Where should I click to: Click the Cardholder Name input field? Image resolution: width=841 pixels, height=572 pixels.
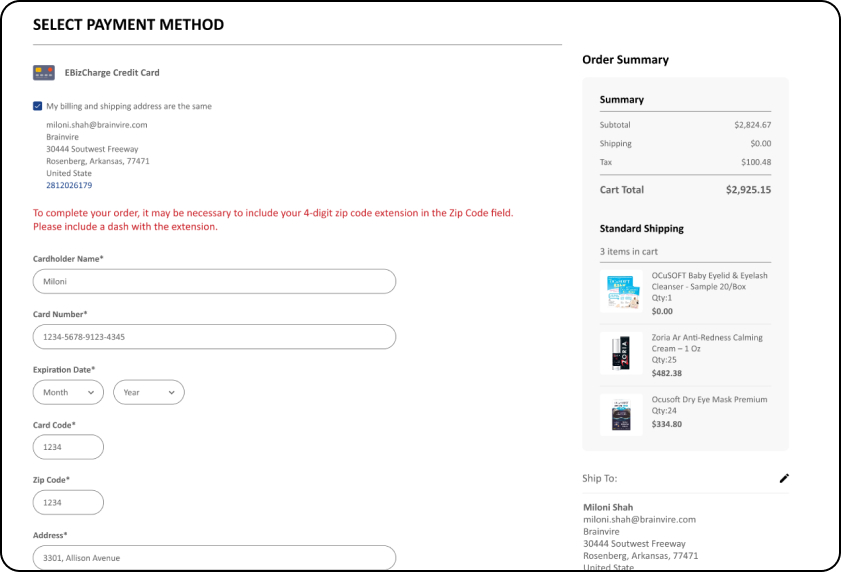[x=214, y=281]
